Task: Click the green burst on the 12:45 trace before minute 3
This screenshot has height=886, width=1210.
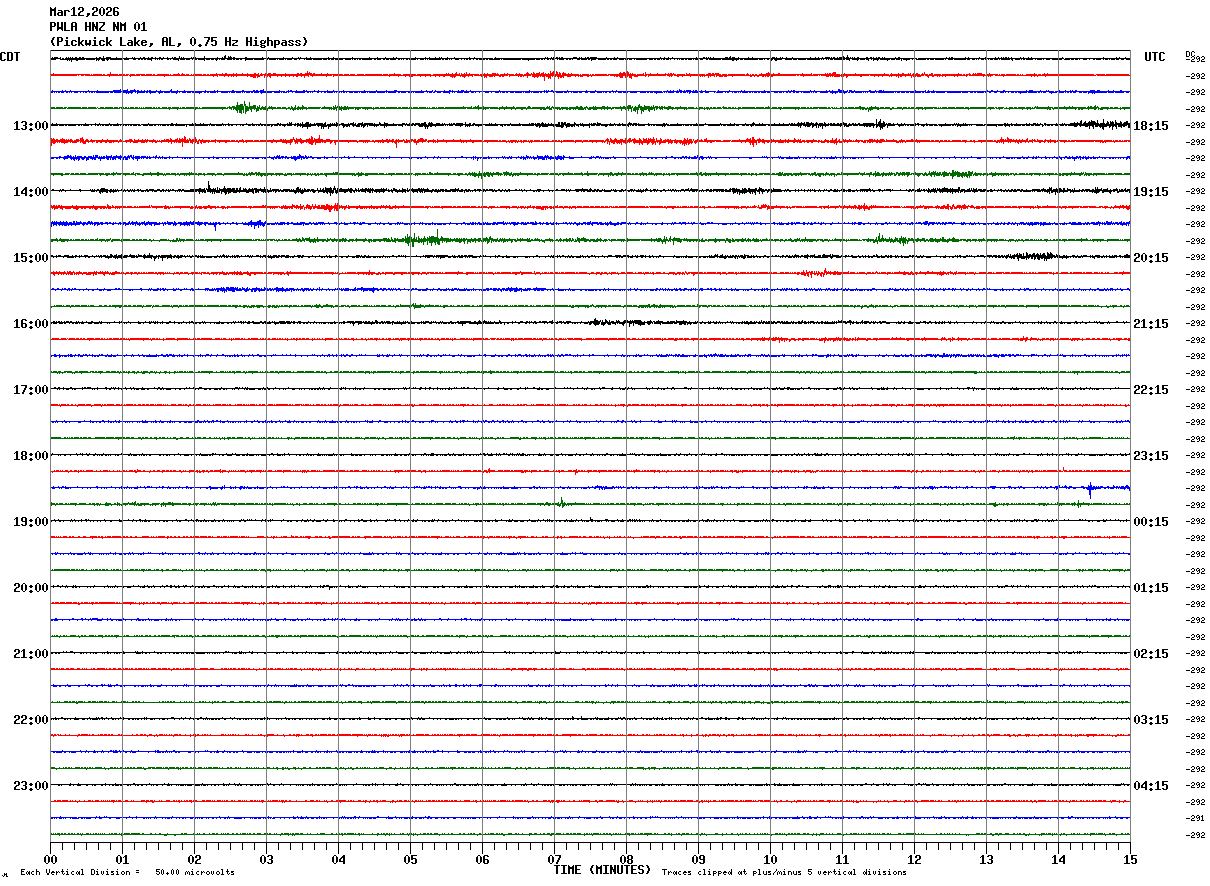Action: point(247,108)
